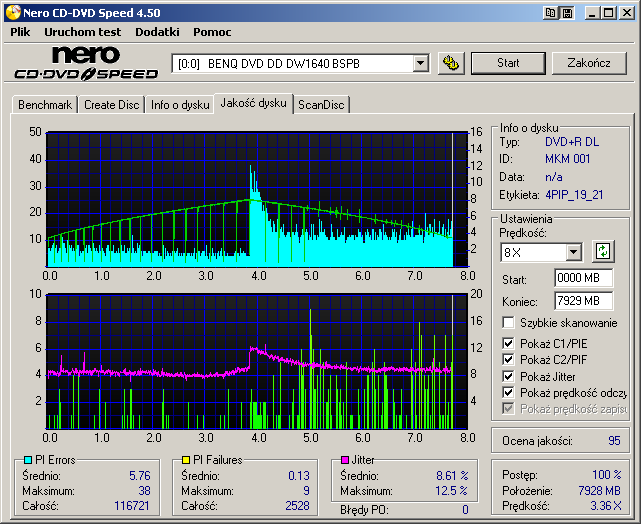Minimize the Nero window
Screen dimensions: 641x524
tap(592, 13)
